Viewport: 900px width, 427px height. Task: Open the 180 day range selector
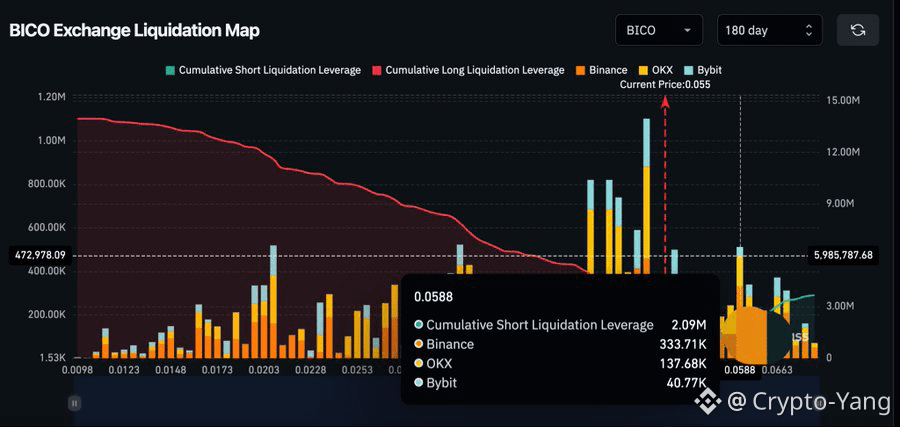[769, 30]
